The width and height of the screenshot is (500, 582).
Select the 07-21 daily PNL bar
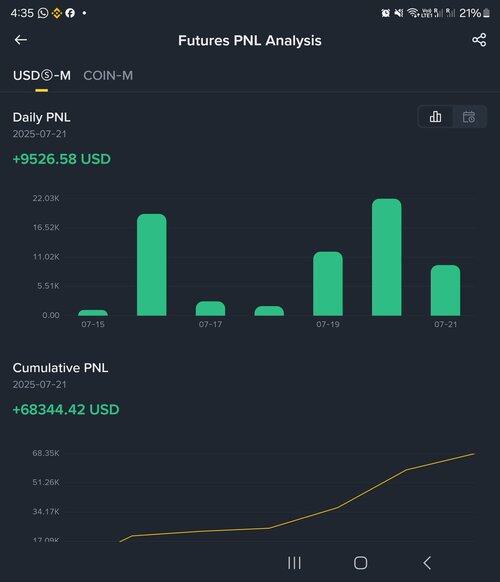(445, 290)
